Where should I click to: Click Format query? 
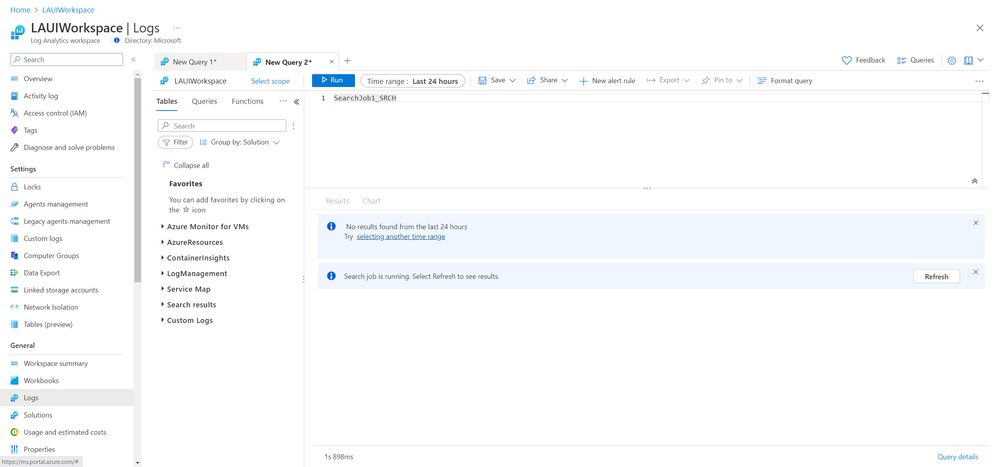(x=785, y=81)
